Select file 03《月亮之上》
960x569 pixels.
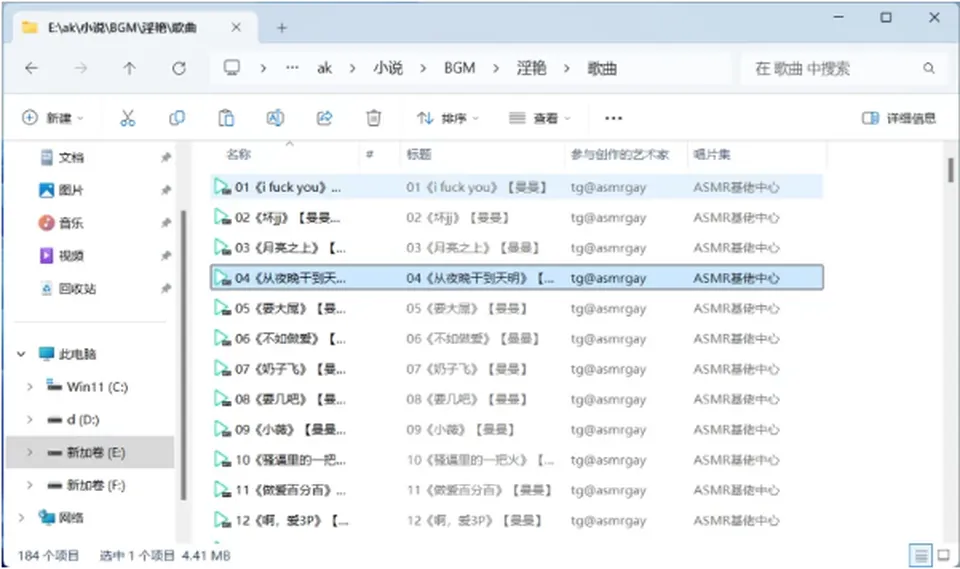click(516, 247)
